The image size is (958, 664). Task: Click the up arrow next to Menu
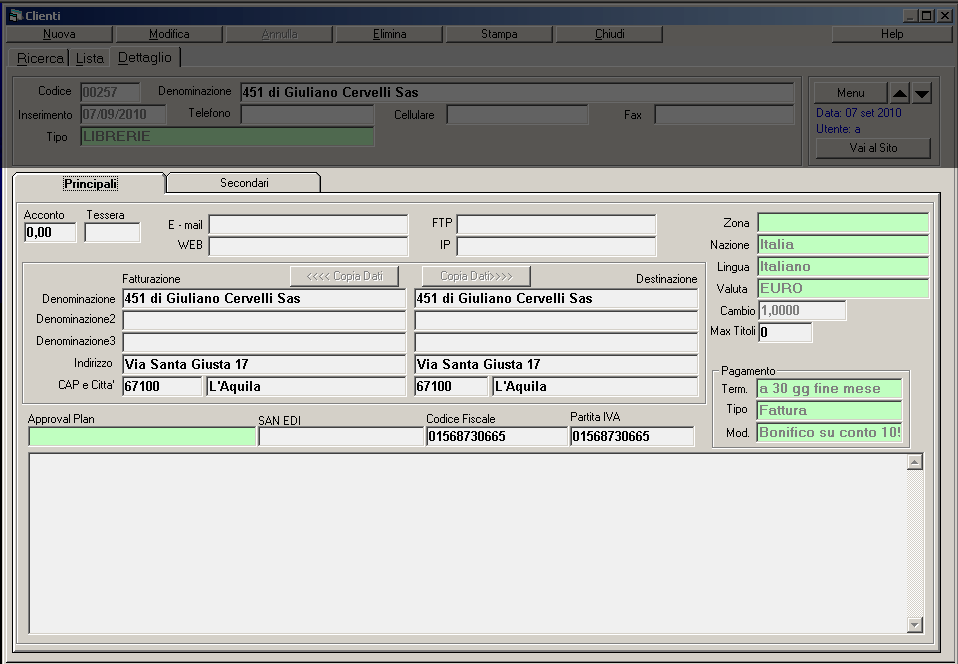click(899, 93)
